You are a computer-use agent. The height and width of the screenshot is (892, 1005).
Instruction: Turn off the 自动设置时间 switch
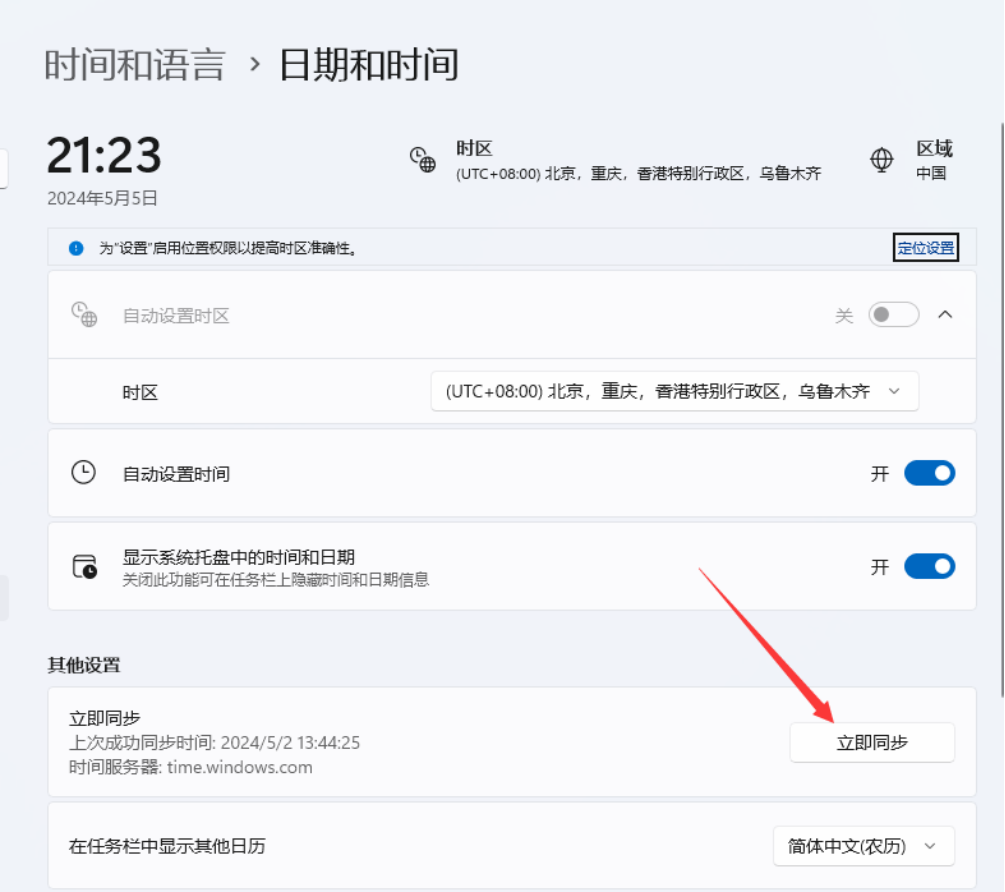pyautogui.click(x=929, y=473)
